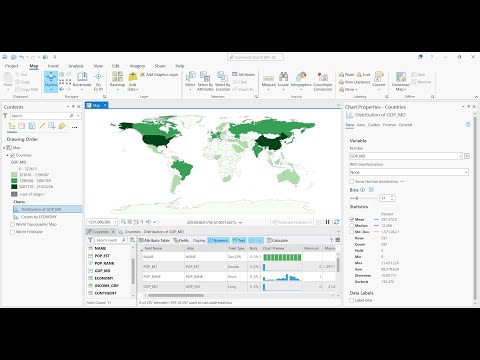Open the Bookmarks tool

coord(82,80)
